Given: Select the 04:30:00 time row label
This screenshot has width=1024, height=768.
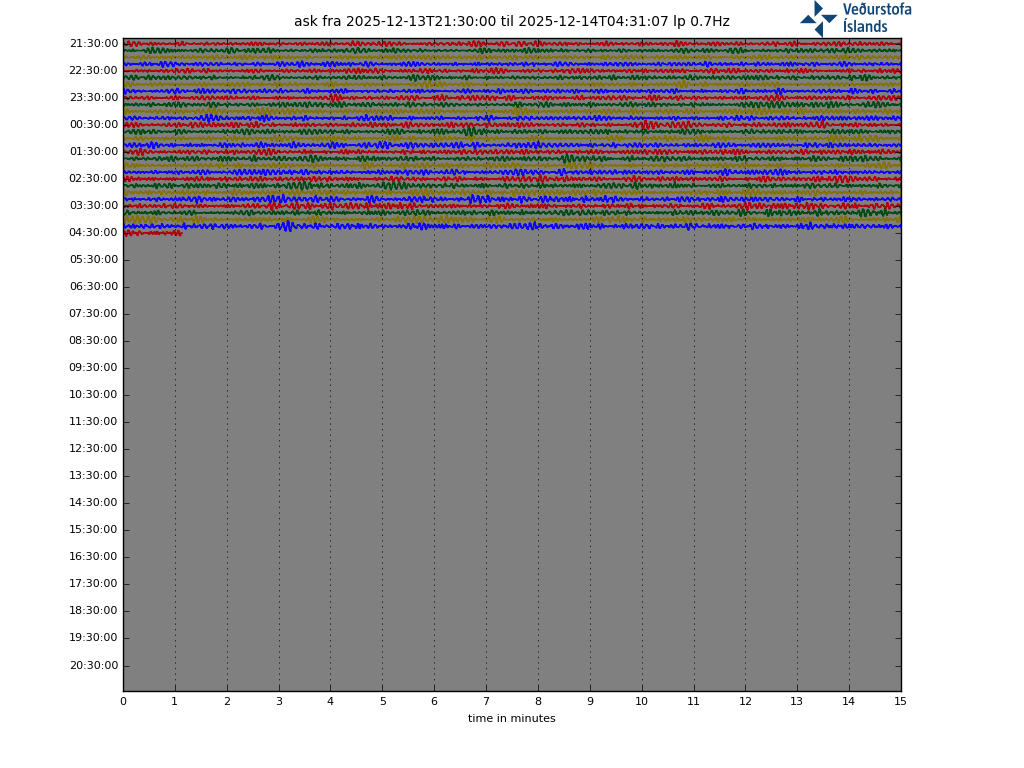Looking at the screenshot, I should pos(93,233).
